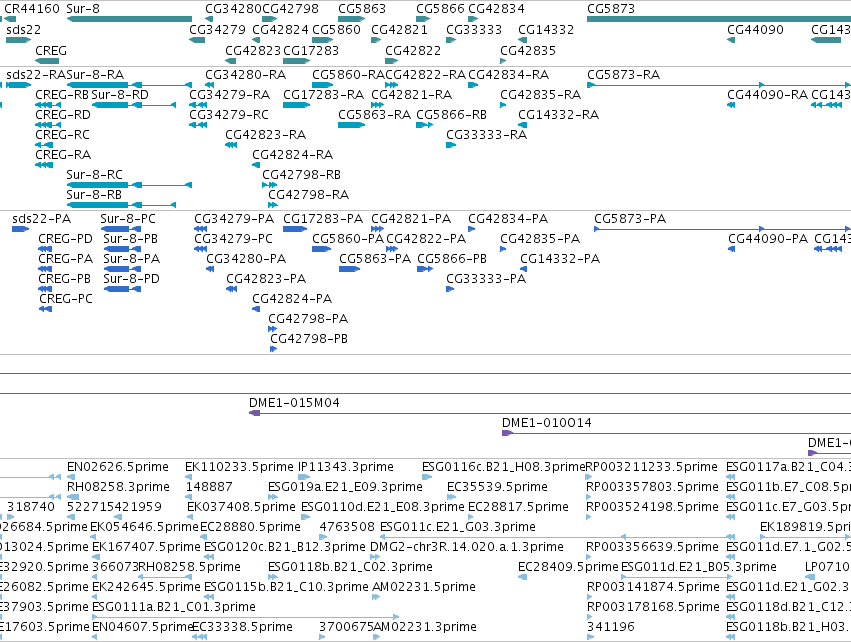
Task: Click protein CREG-PD
Action: coord(66,239)
